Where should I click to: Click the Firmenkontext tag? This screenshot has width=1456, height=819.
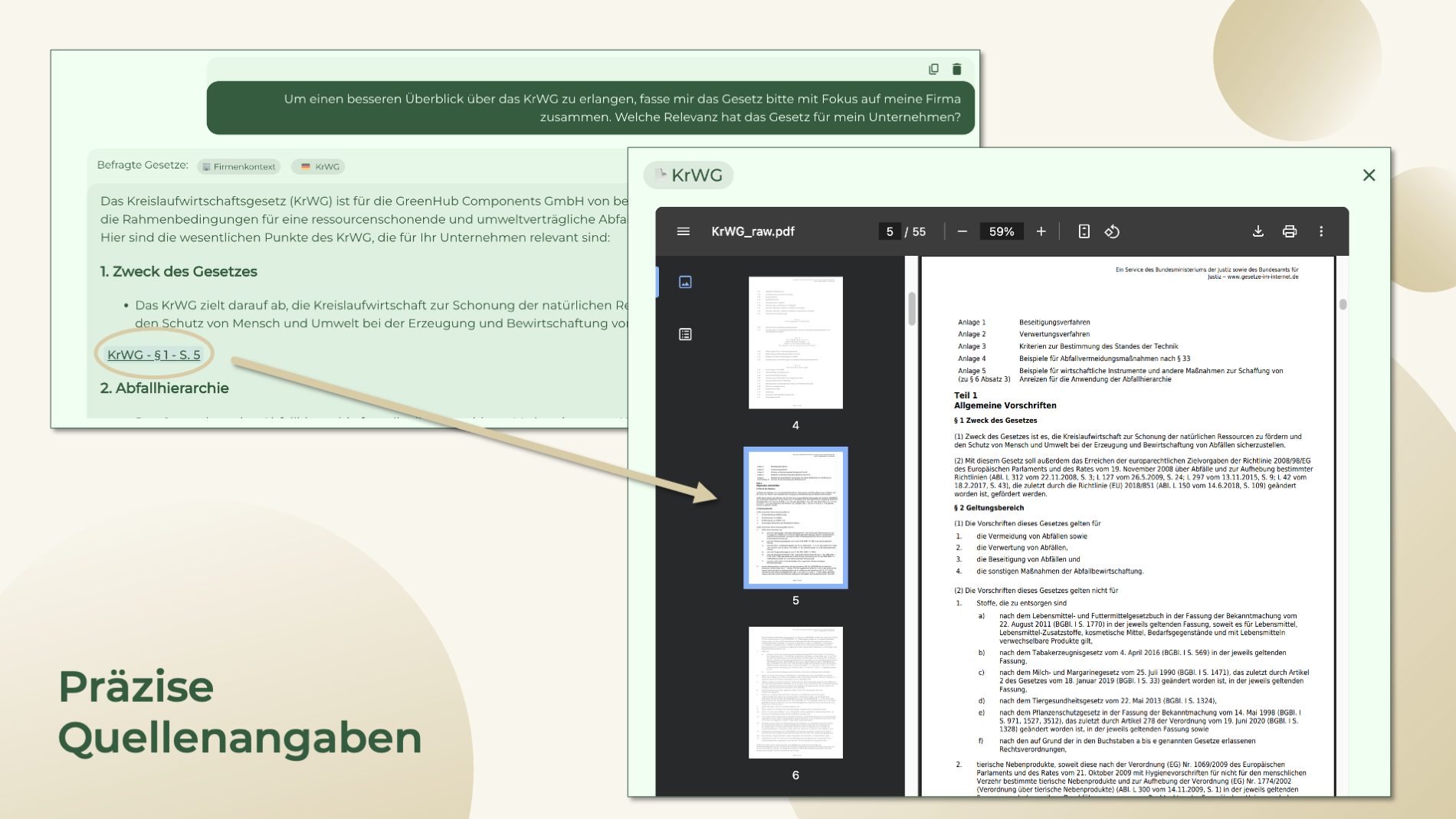pyautogui.click(x=238, y=166)
